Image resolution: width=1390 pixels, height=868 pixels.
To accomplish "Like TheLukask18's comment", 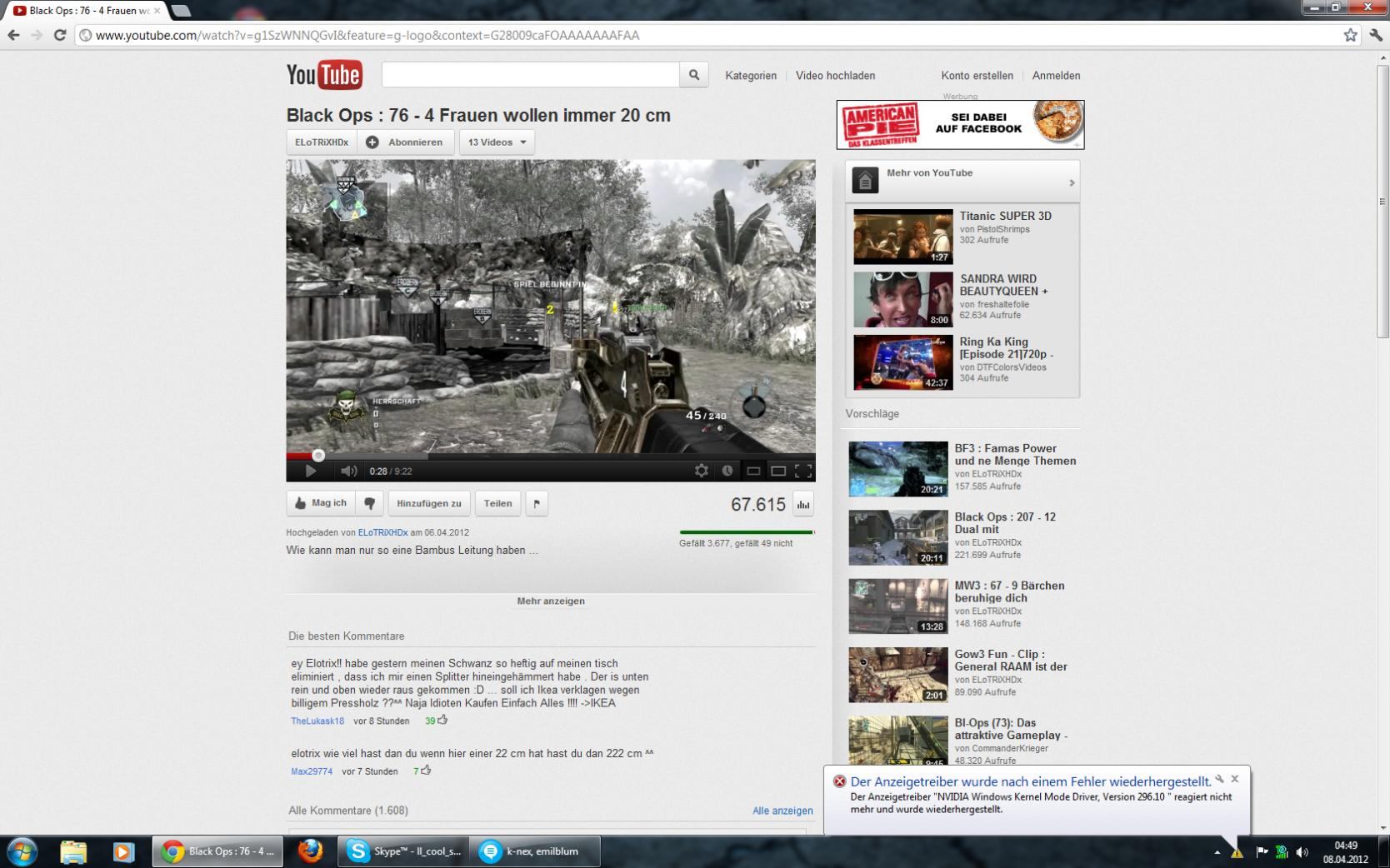I will tap(442, 720).
